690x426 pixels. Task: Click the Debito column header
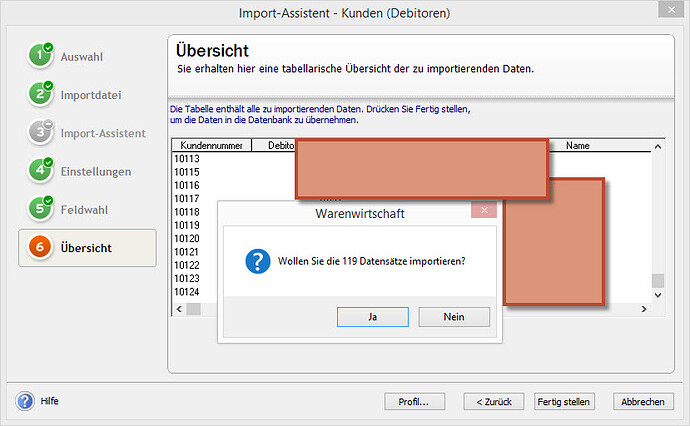[x=274, y=145]
